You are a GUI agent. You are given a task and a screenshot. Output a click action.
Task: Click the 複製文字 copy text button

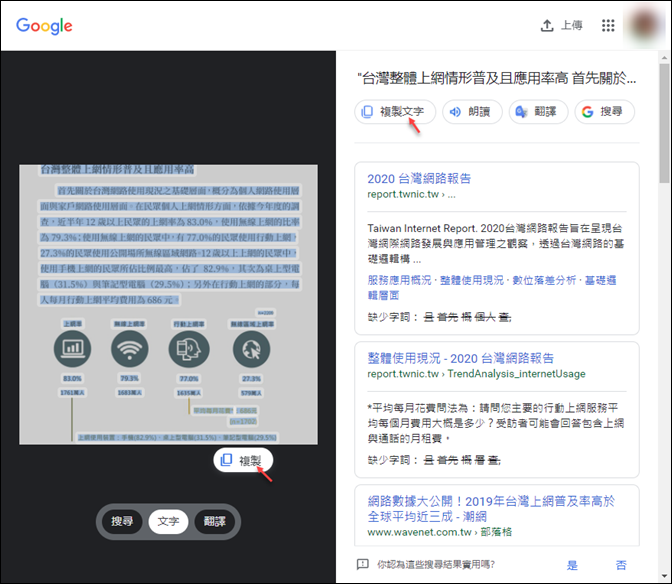pyautogui.click(x=395, y=112)
